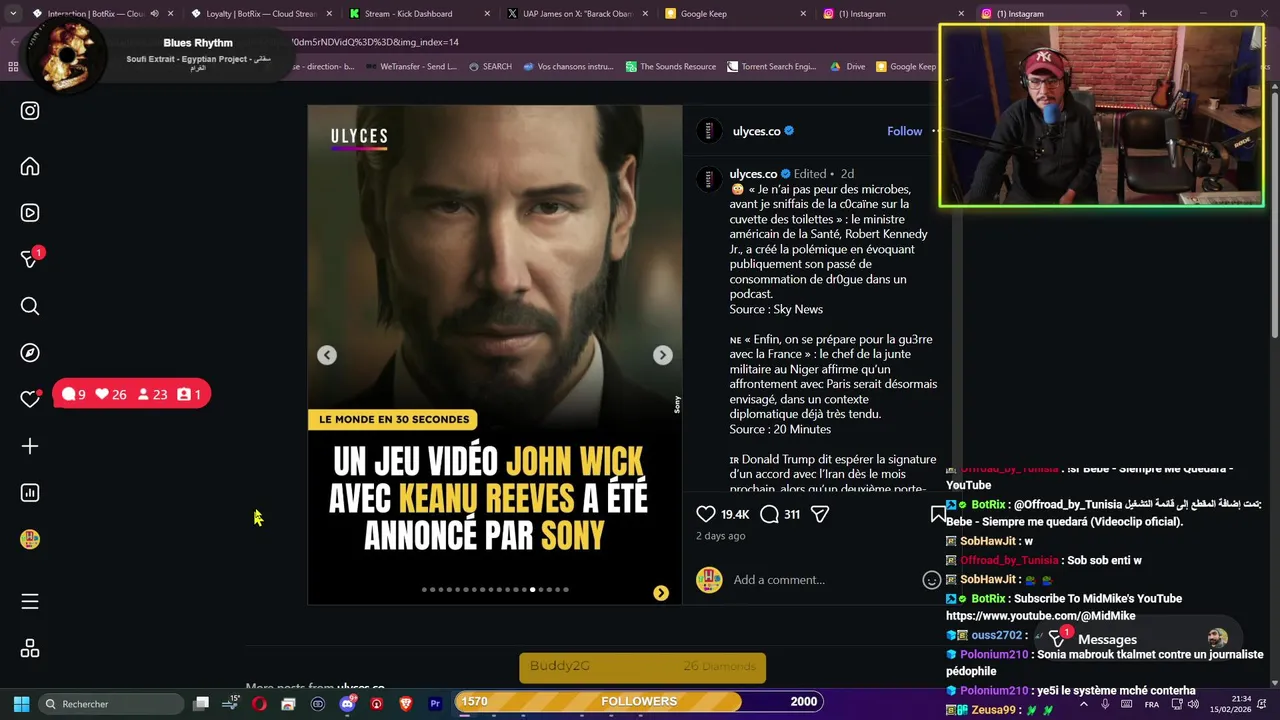Open the emoji picker in comment box
This screenshot has width=1280, height=720.
coord(931,580)
